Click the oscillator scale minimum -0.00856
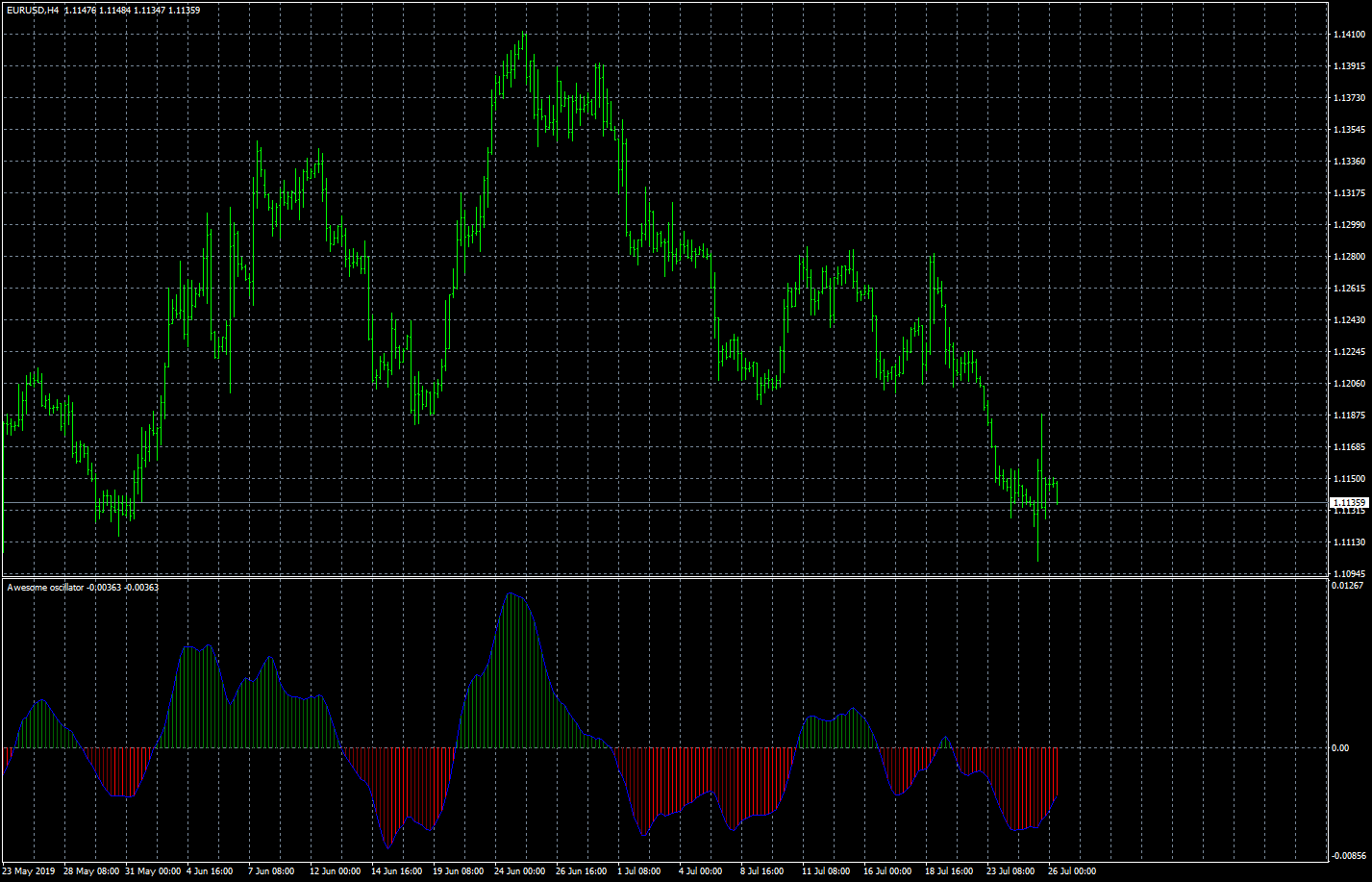 pyautogui.click(x=1348, y=855)
